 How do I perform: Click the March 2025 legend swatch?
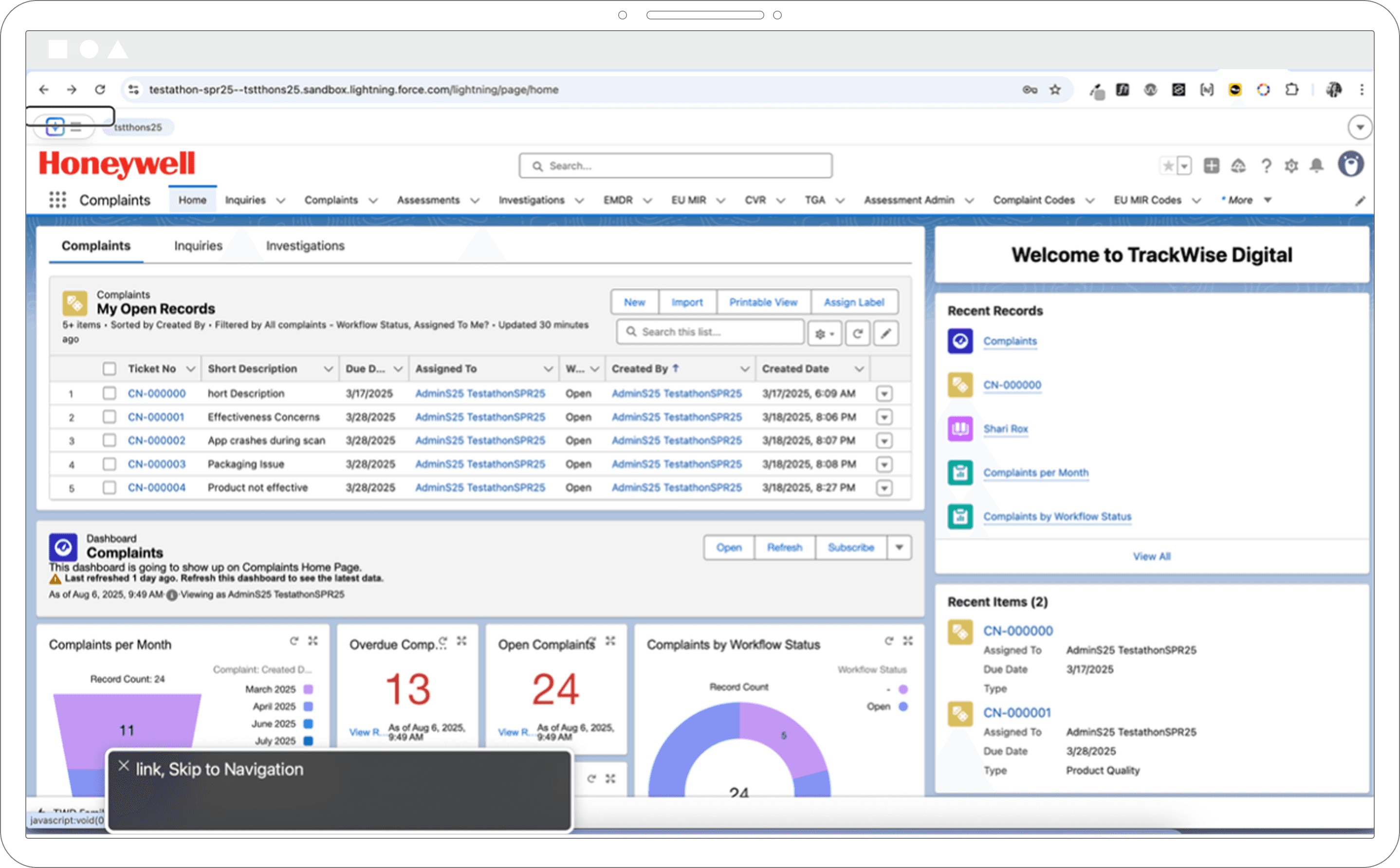tap(308, 689)
